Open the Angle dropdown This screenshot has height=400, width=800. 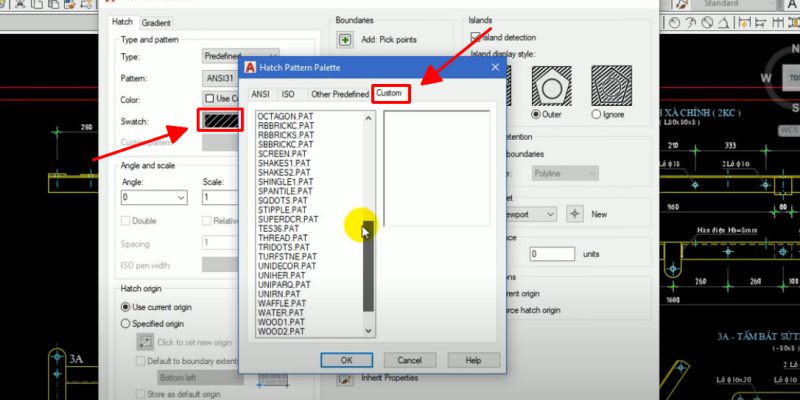pyautogui.click(x=180, y=198)
